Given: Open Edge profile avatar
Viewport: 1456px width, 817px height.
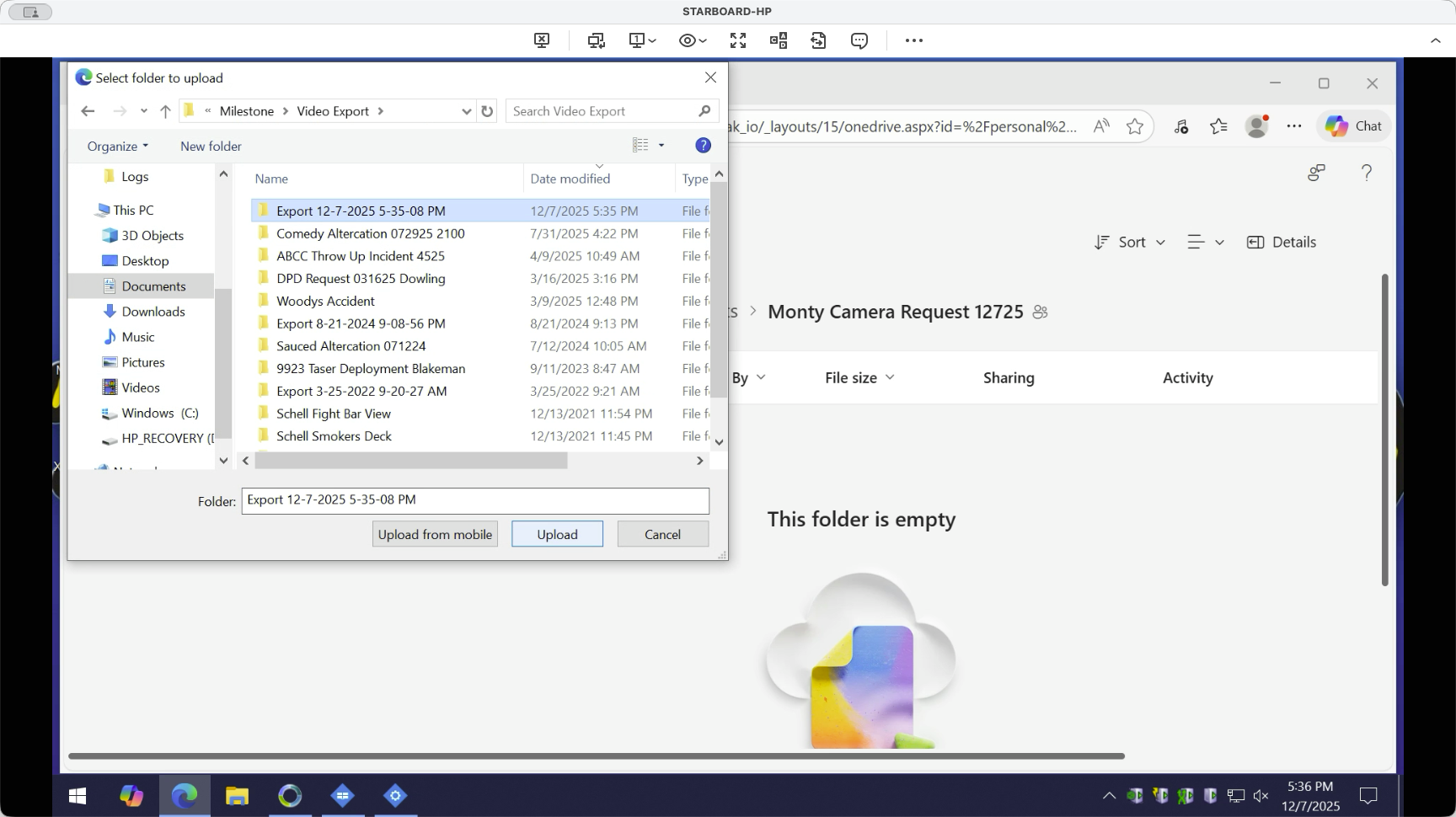Looking at the screenshot, I should [x=1257, y=126].
